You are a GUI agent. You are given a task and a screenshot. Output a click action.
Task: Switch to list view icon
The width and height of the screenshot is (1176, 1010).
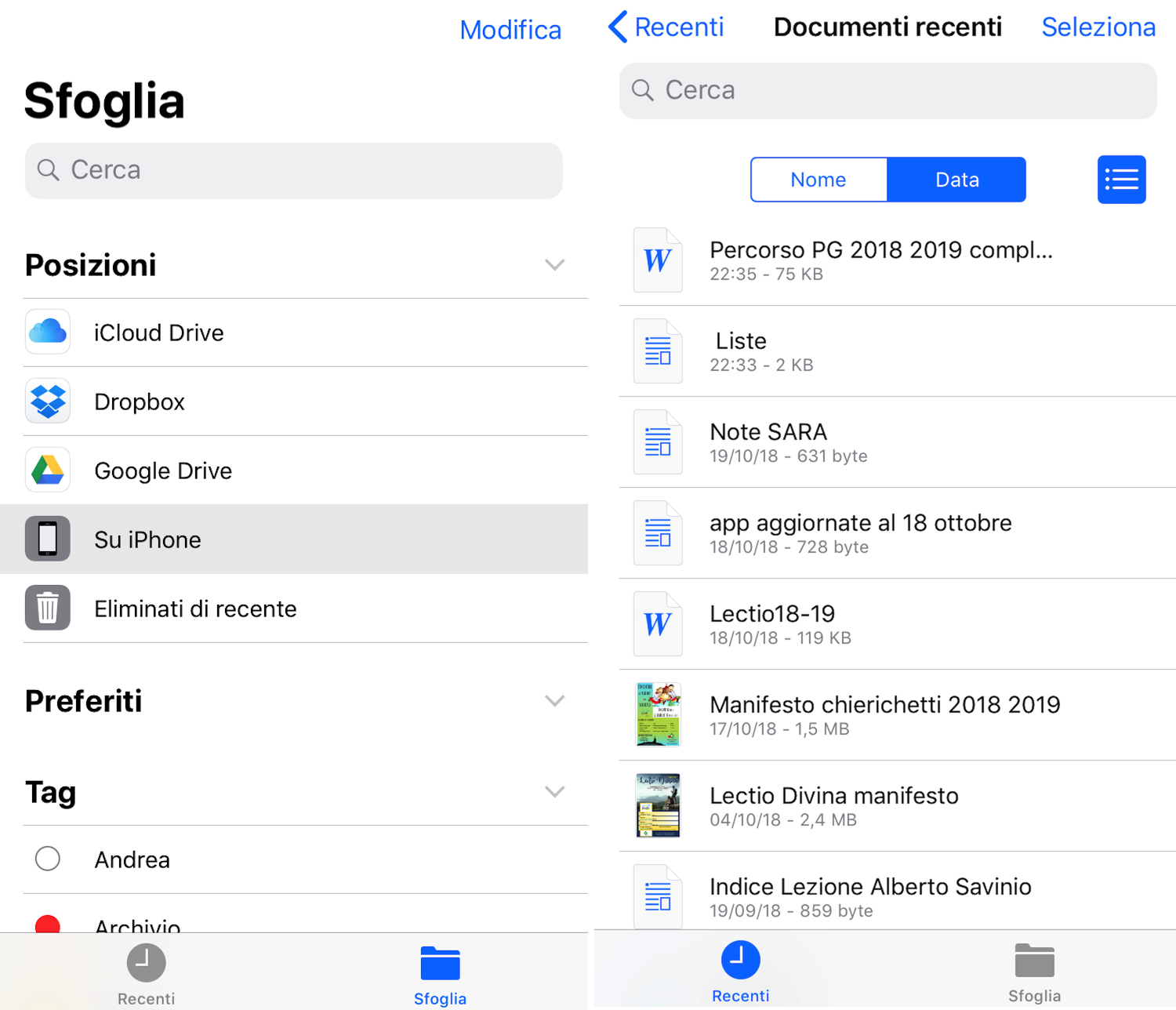point(1121,180)
